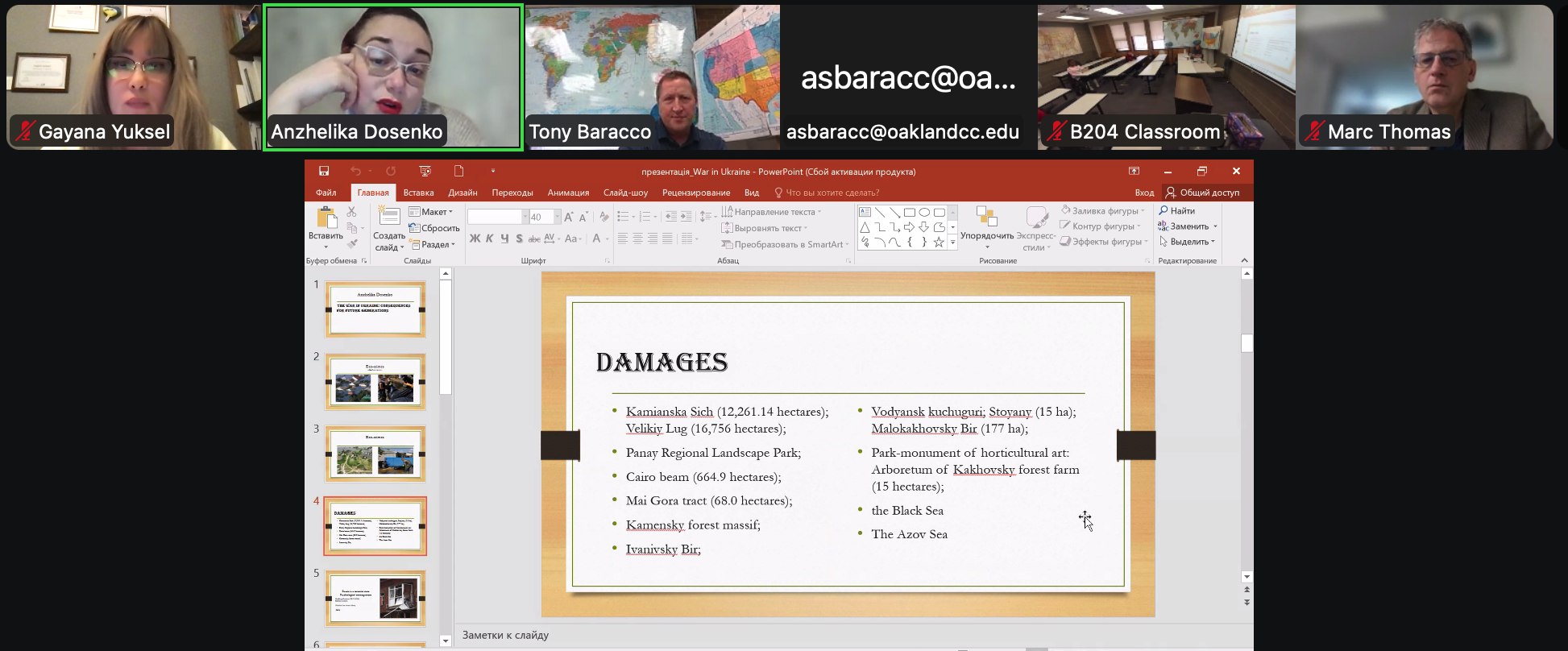
Task: Click the Общий доступ share button
Action: [1202, 193]
